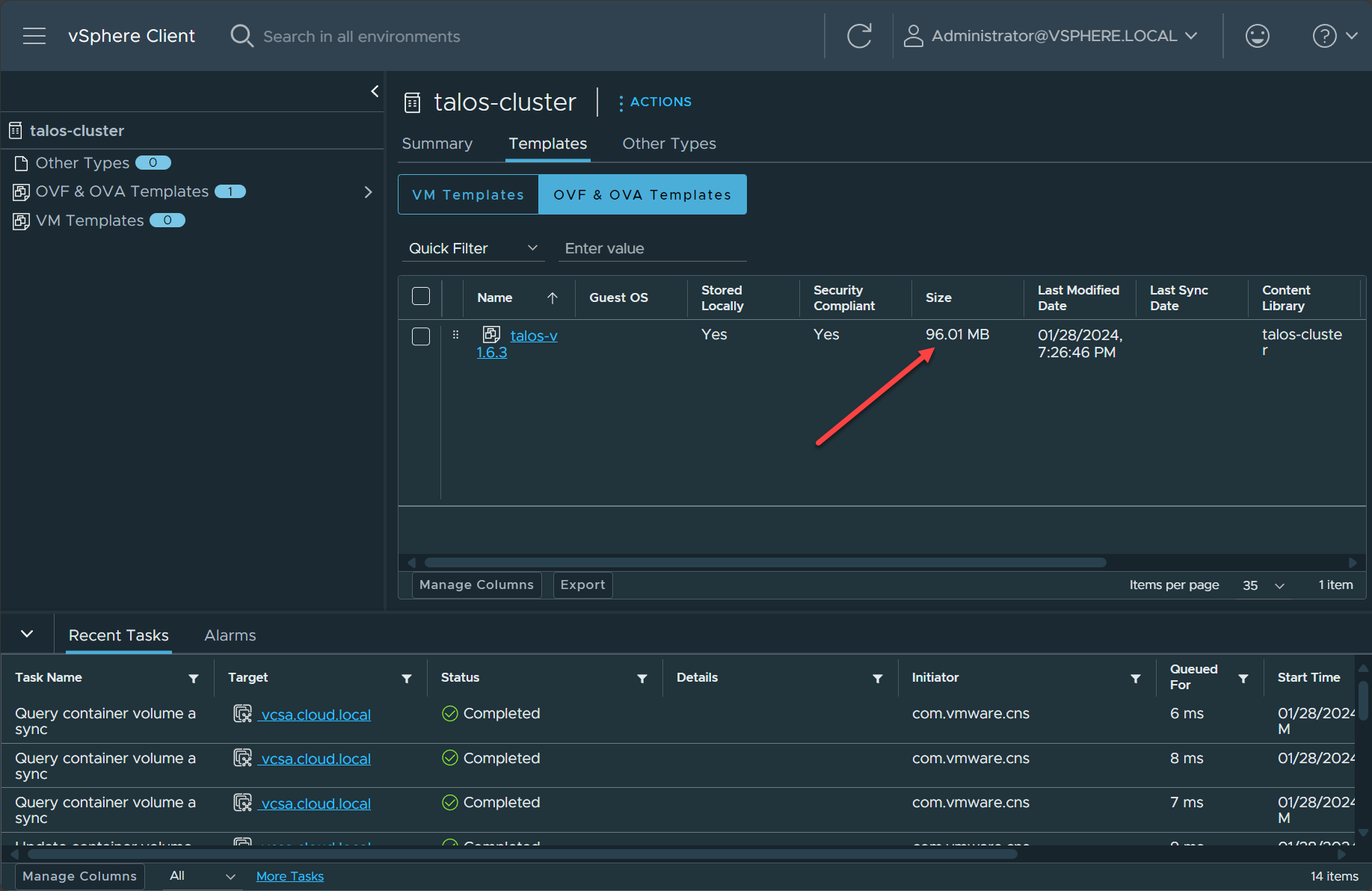Image resolution: width=1372 pixels, height=891 pixels.
Task: Open the Items per page dropdown
Action: (x=1264, y=585)
